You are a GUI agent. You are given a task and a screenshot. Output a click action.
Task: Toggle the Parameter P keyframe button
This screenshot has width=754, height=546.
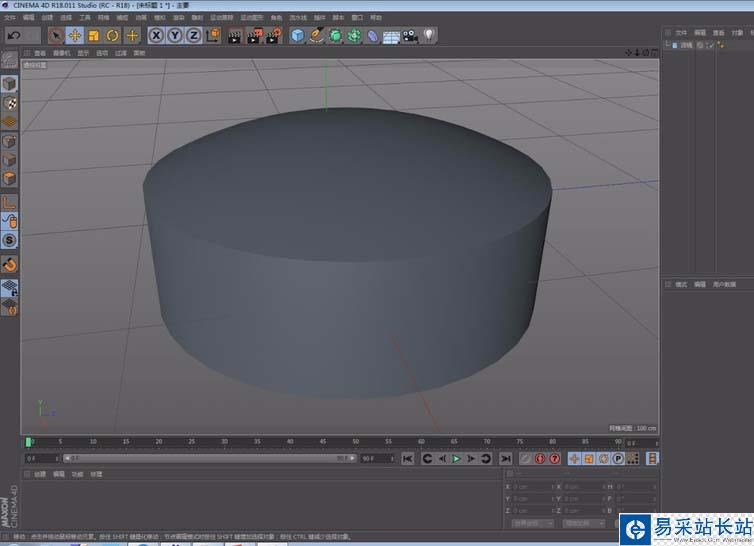618,459
